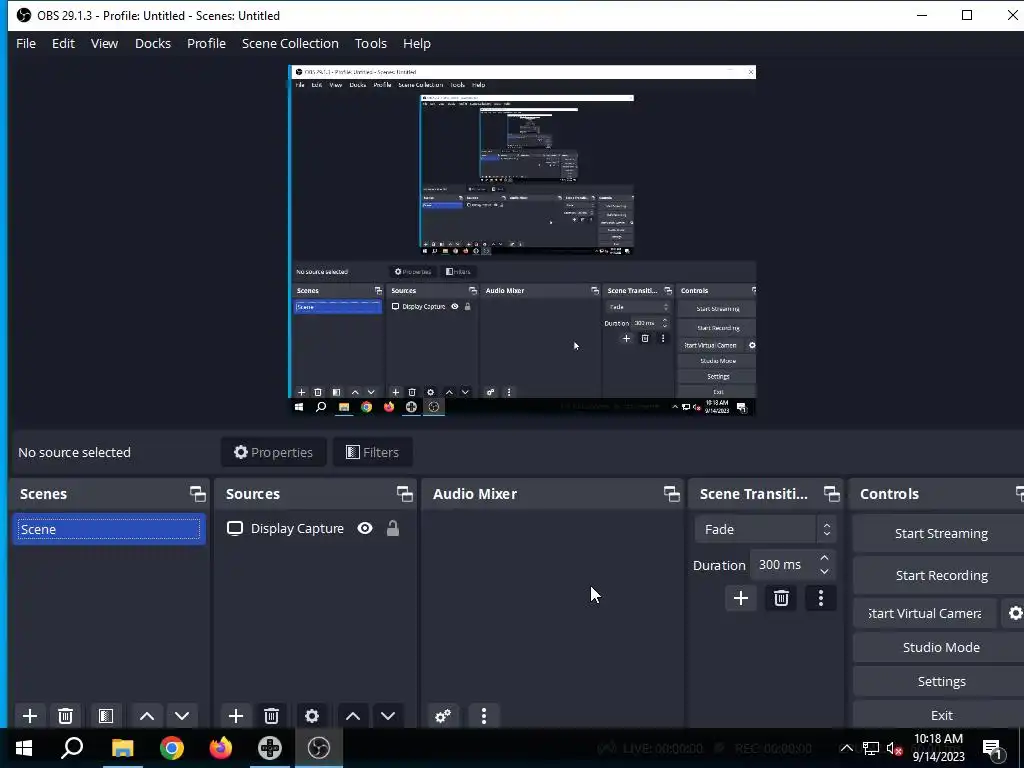Switch to OBS Studio taskbar icon

pos(319,748)
